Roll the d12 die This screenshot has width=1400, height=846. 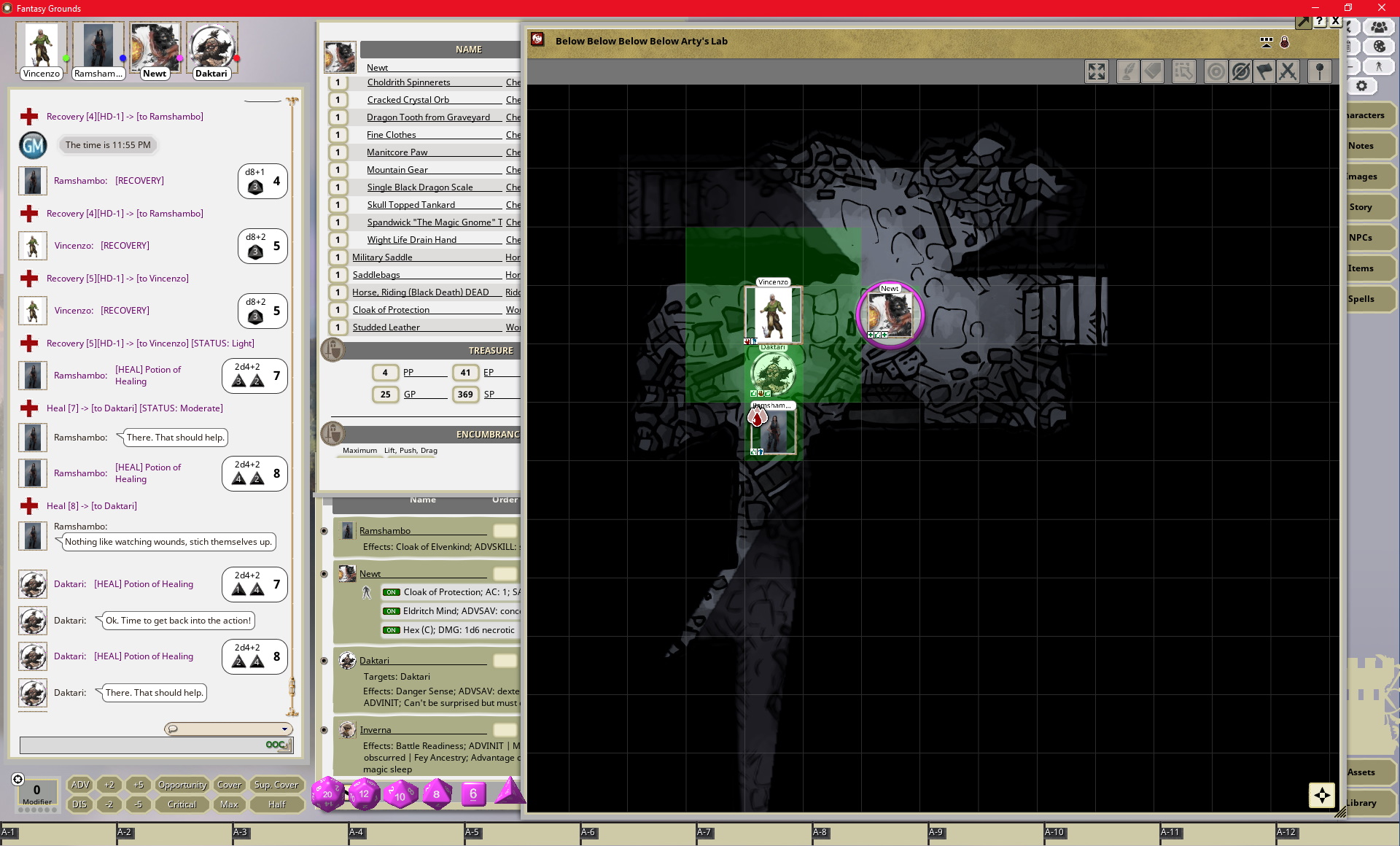coord(364,794)
